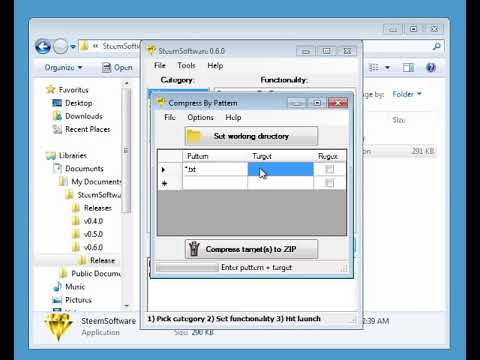Click search magnifier icon in Explorer
Screen dimensions: 480x360
pyautogui.click(x=437, y=46)
